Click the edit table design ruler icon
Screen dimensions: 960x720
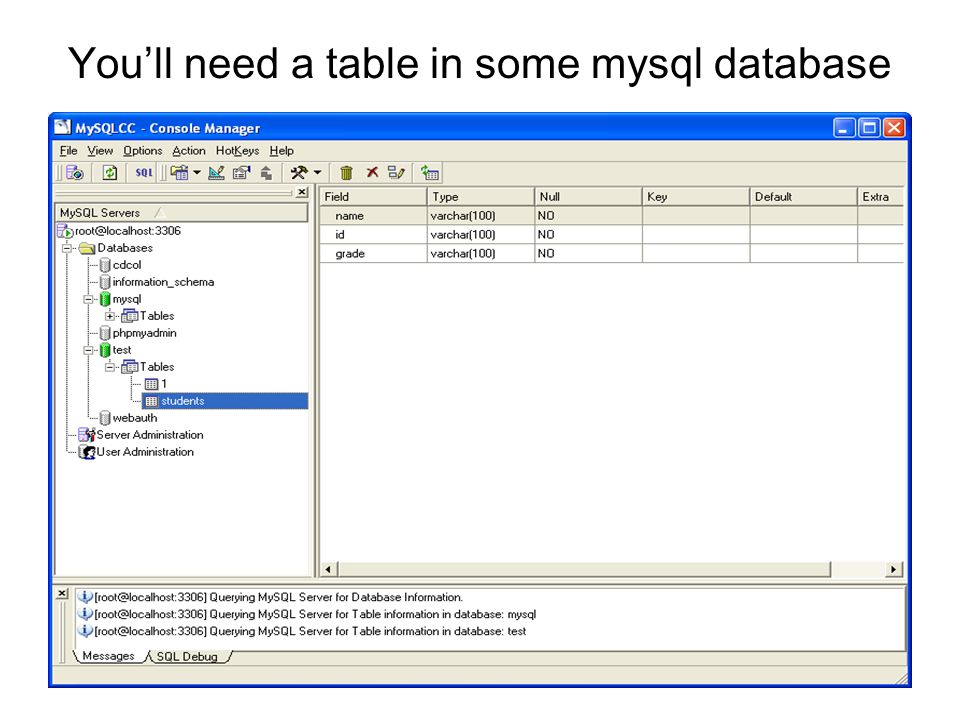coord(216,173)
